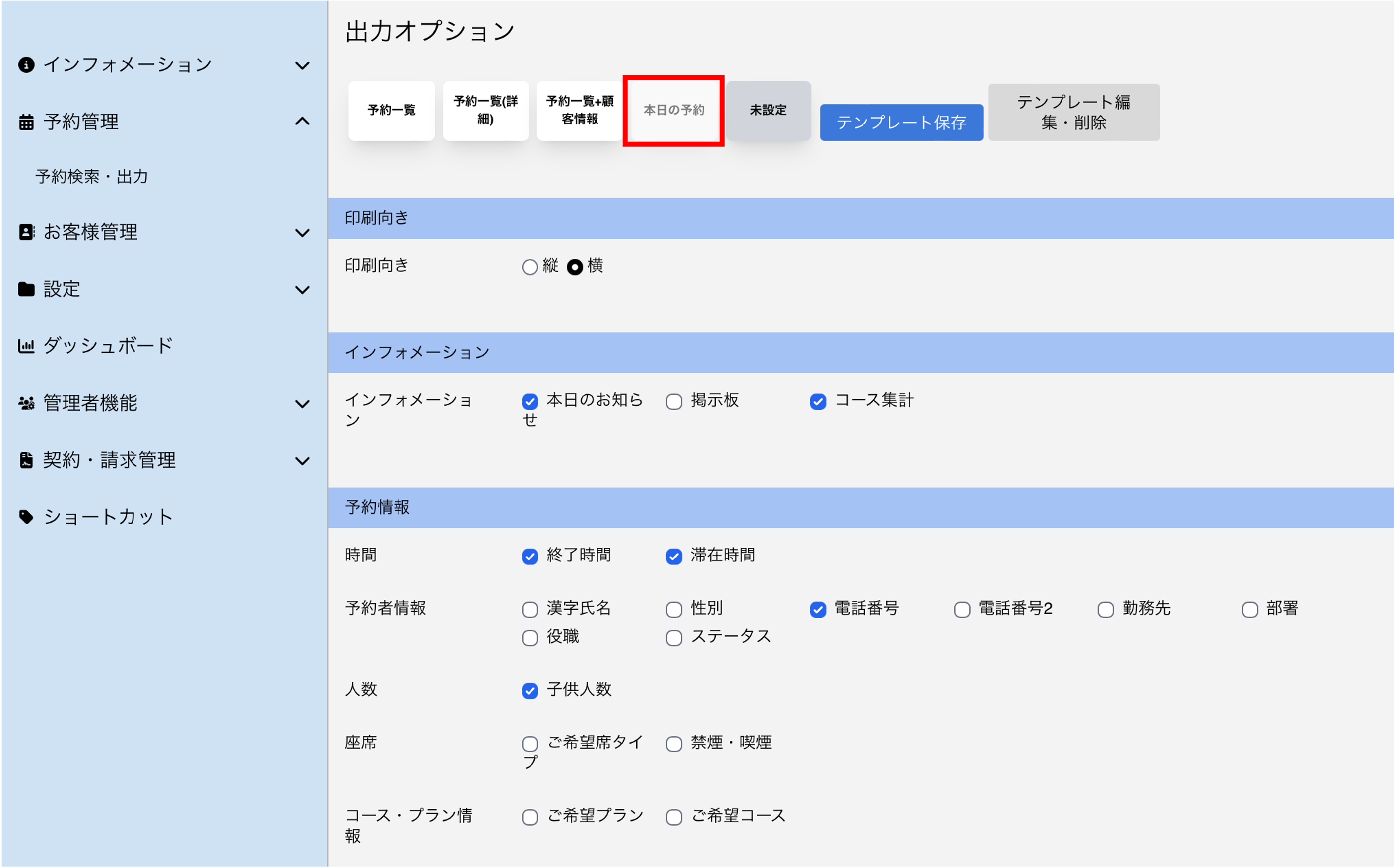The image size is (1394, 868).
Task: Expand the インフォメーション sidebar section
Action: pos(302,65)
